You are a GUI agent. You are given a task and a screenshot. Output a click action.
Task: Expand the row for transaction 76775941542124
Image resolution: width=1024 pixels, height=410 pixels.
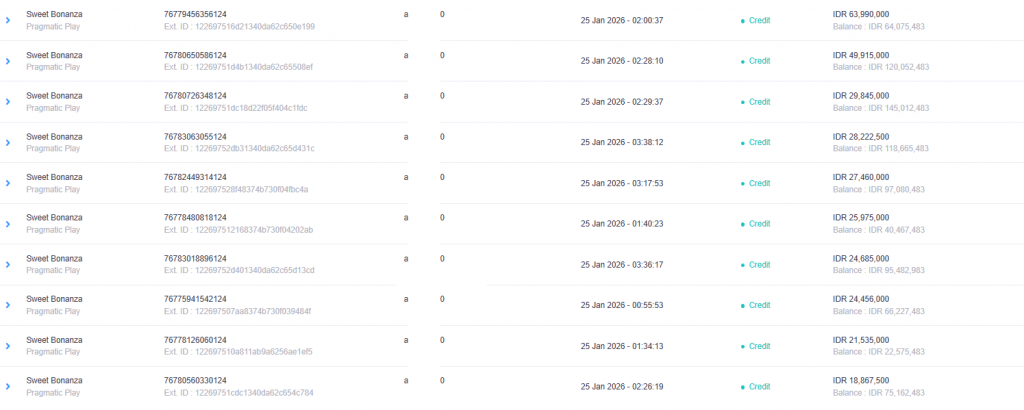(8, 305)
